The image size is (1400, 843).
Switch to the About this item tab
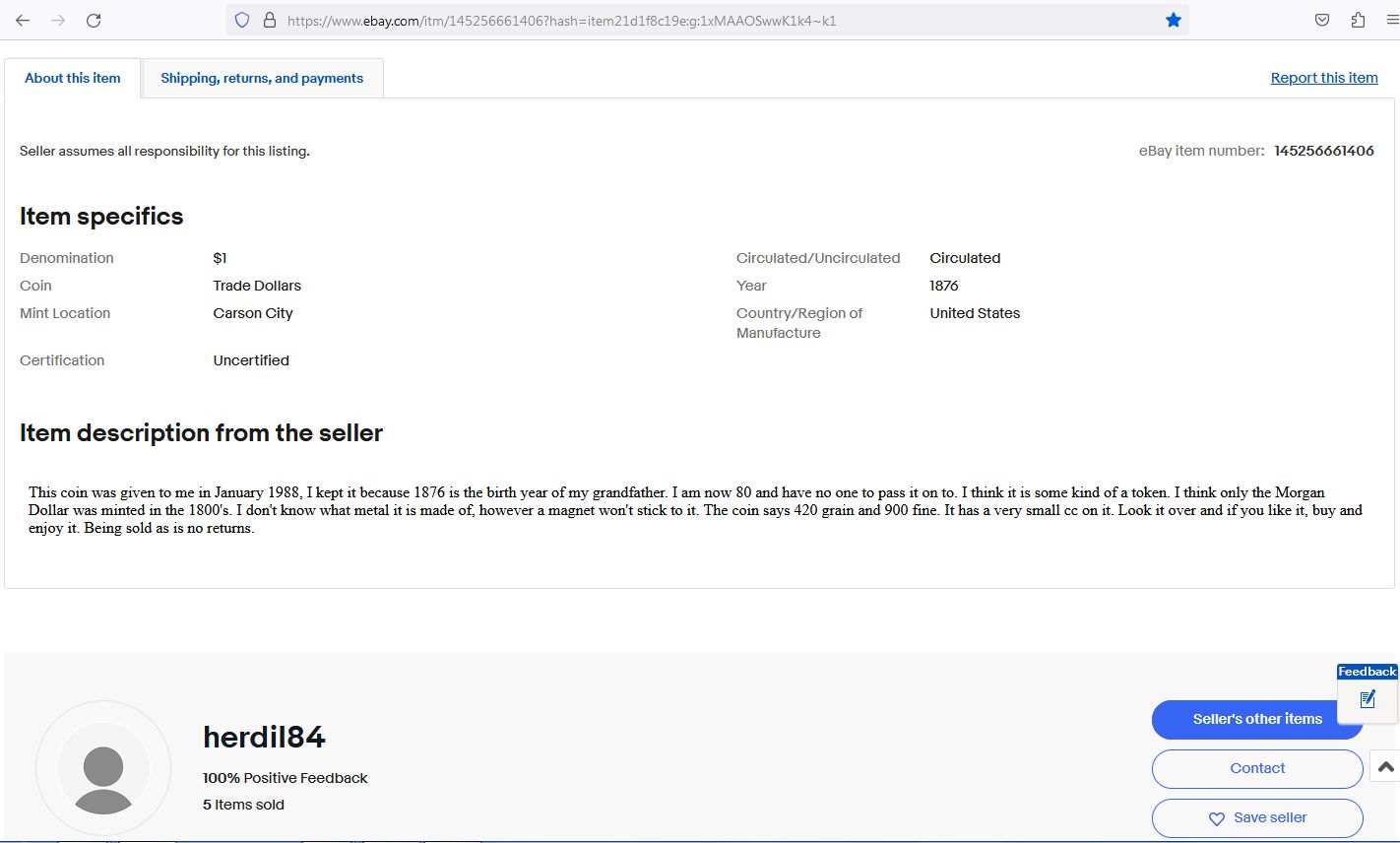pyautogui.click(x=73, y=79)
